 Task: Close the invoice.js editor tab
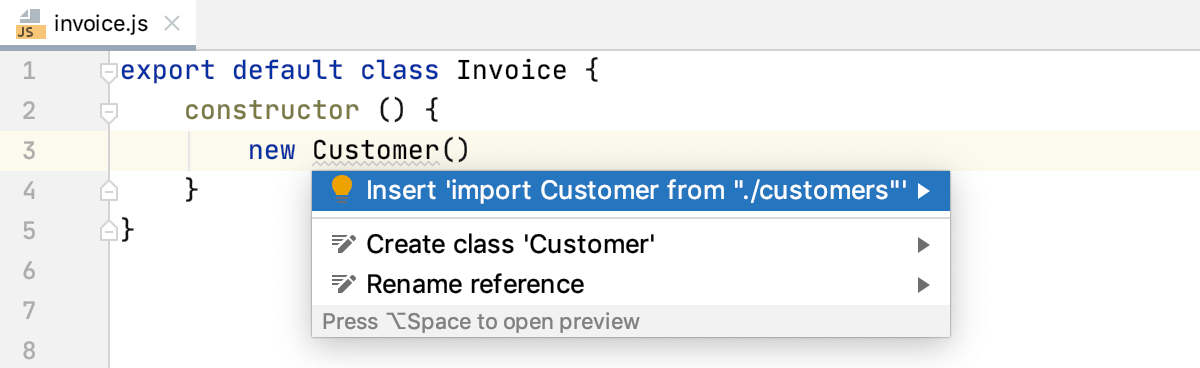click(171, 24)
